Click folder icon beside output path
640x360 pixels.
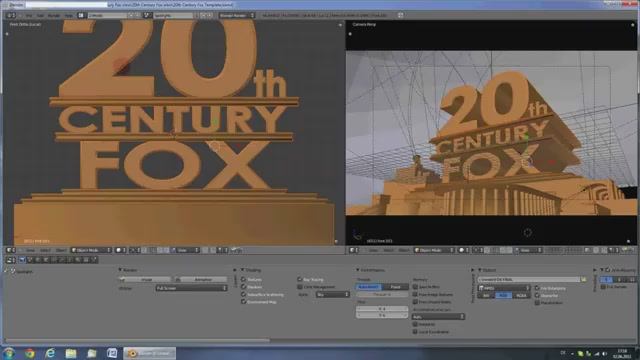point(583,280)
